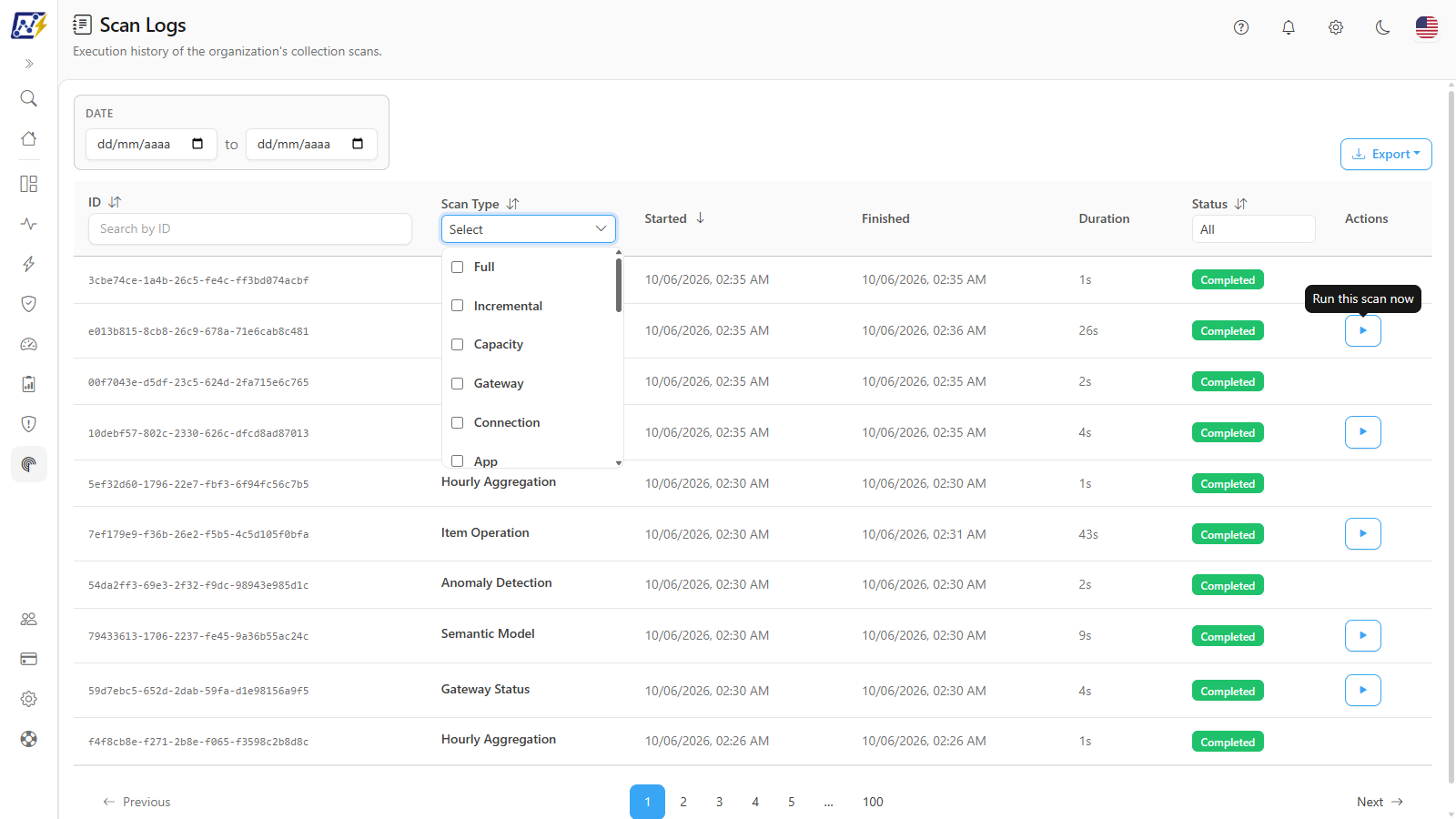
Task: Collapse the Scan Type Select dropdown
Action: (x=529, y=229)
